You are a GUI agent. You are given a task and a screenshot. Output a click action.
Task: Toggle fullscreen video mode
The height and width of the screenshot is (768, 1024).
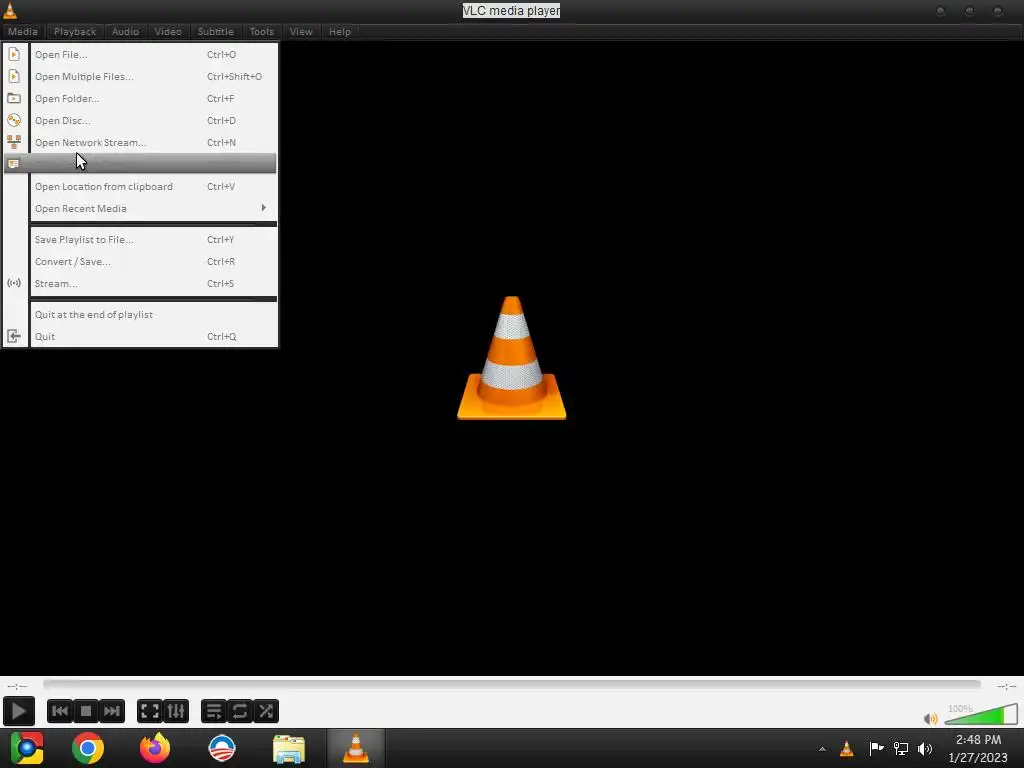[150, 711]
